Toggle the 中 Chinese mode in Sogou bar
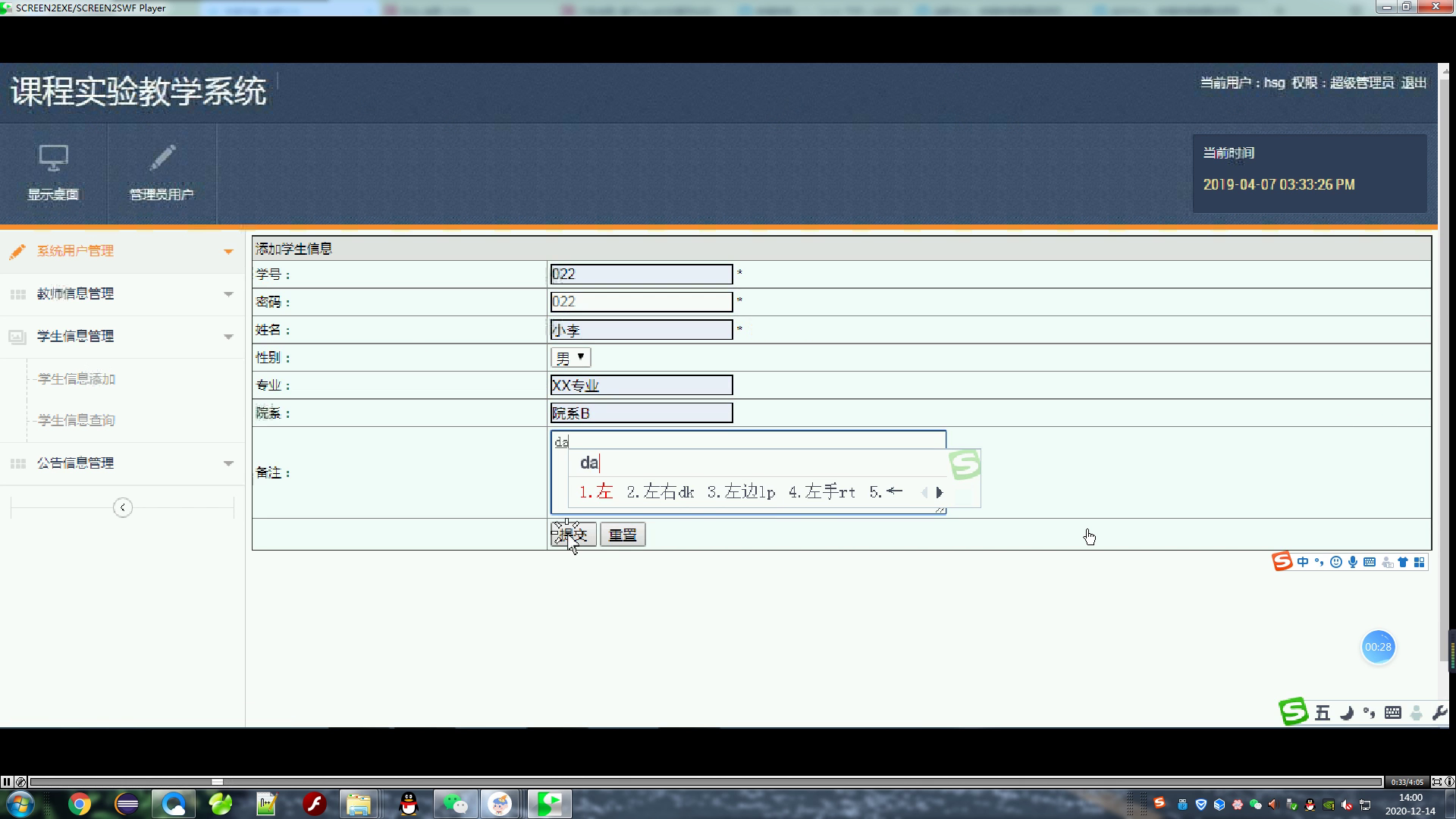The image size is (1456, 819). (1303, 562)
